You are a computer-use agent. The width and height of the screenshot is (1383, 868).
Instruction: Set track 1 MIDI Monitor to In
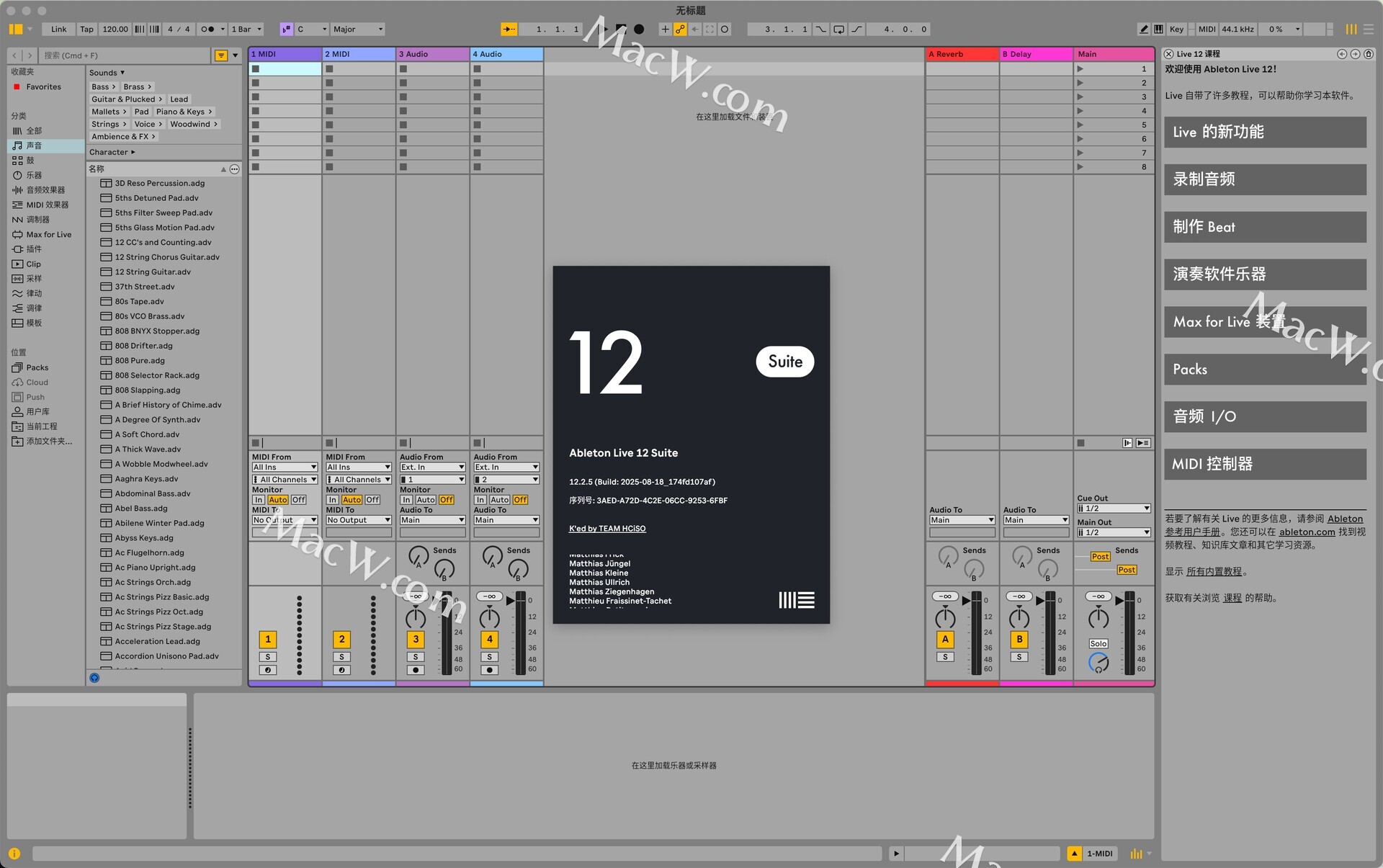point(259,500)
